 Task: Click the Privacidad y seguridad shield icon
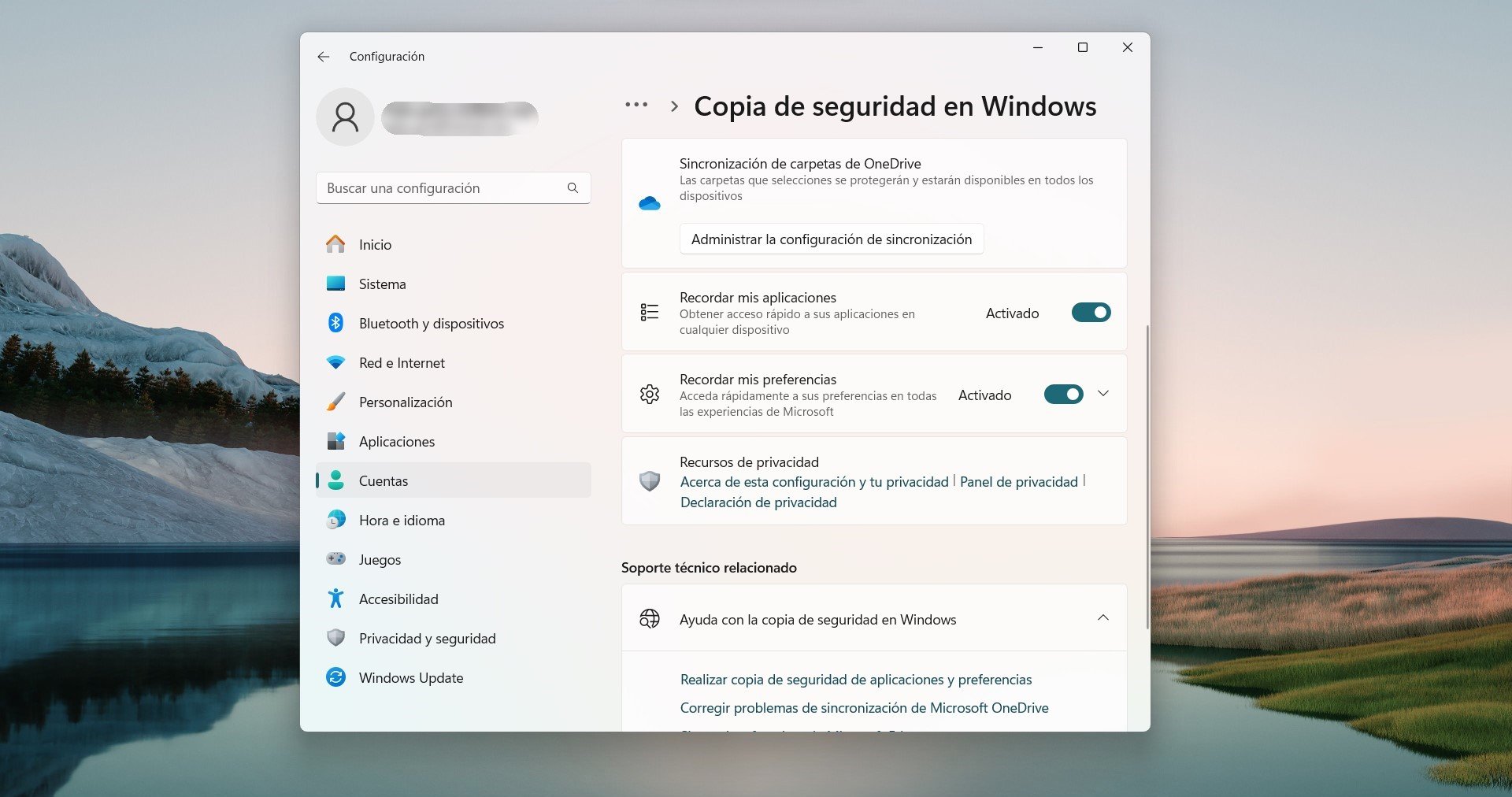(x=335, y=638)
